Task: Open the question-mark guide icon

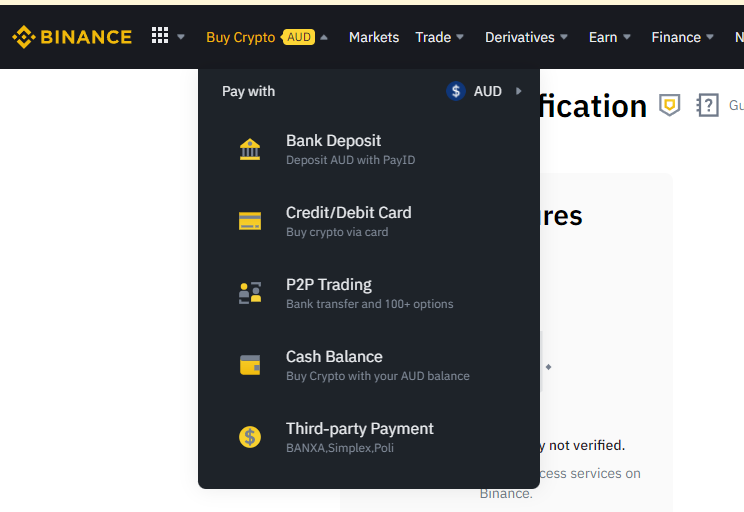Action: pyautogui.click(x=707, y=105)
